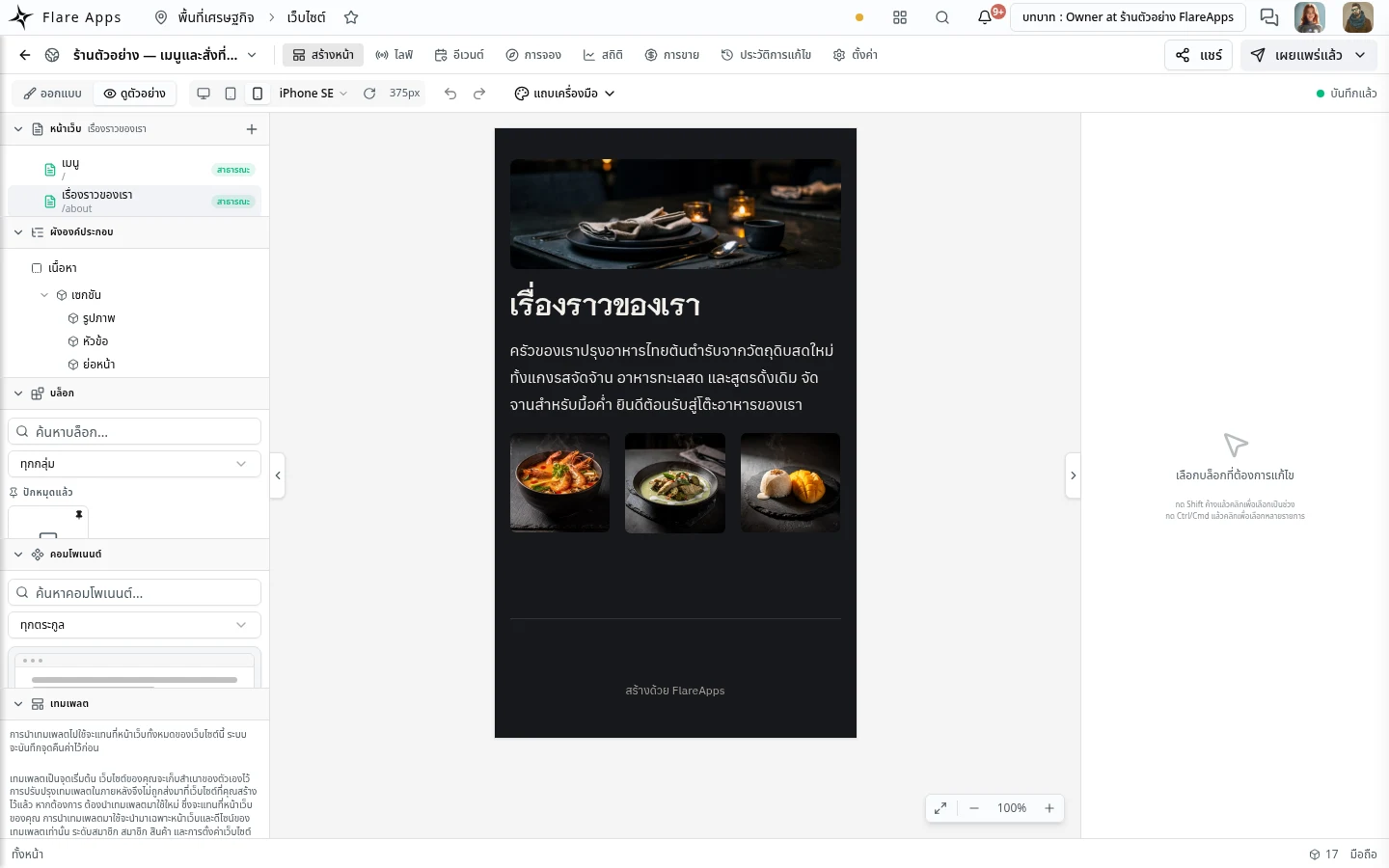
Task: Click the แชร์ share button
Action: point(1199,55)
